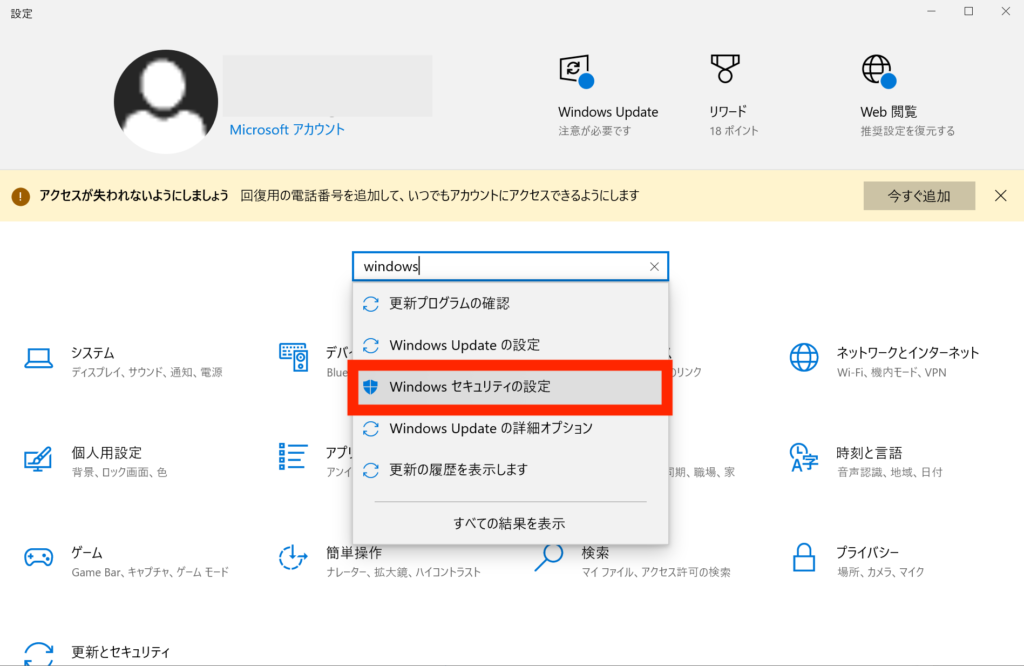Open the Update and Security refresh icon

coord(39,654)
